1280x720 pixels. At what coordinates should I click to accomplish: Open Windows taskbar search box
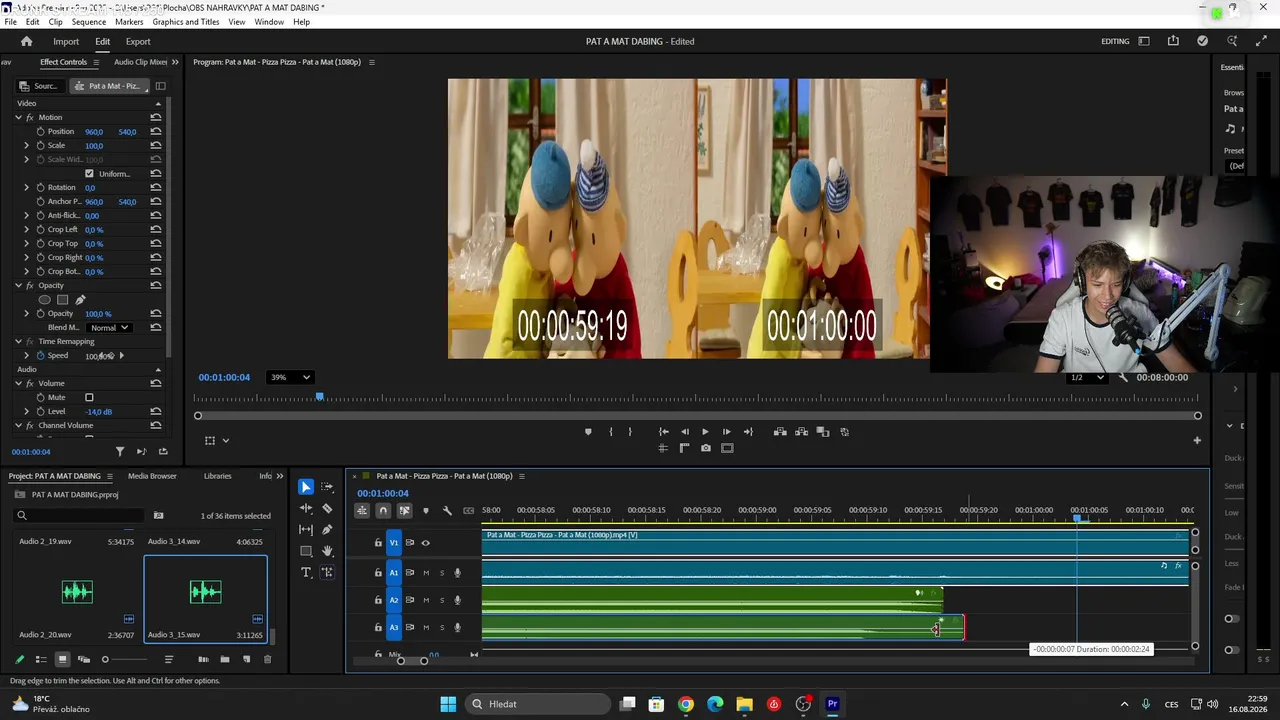point(536,704)
